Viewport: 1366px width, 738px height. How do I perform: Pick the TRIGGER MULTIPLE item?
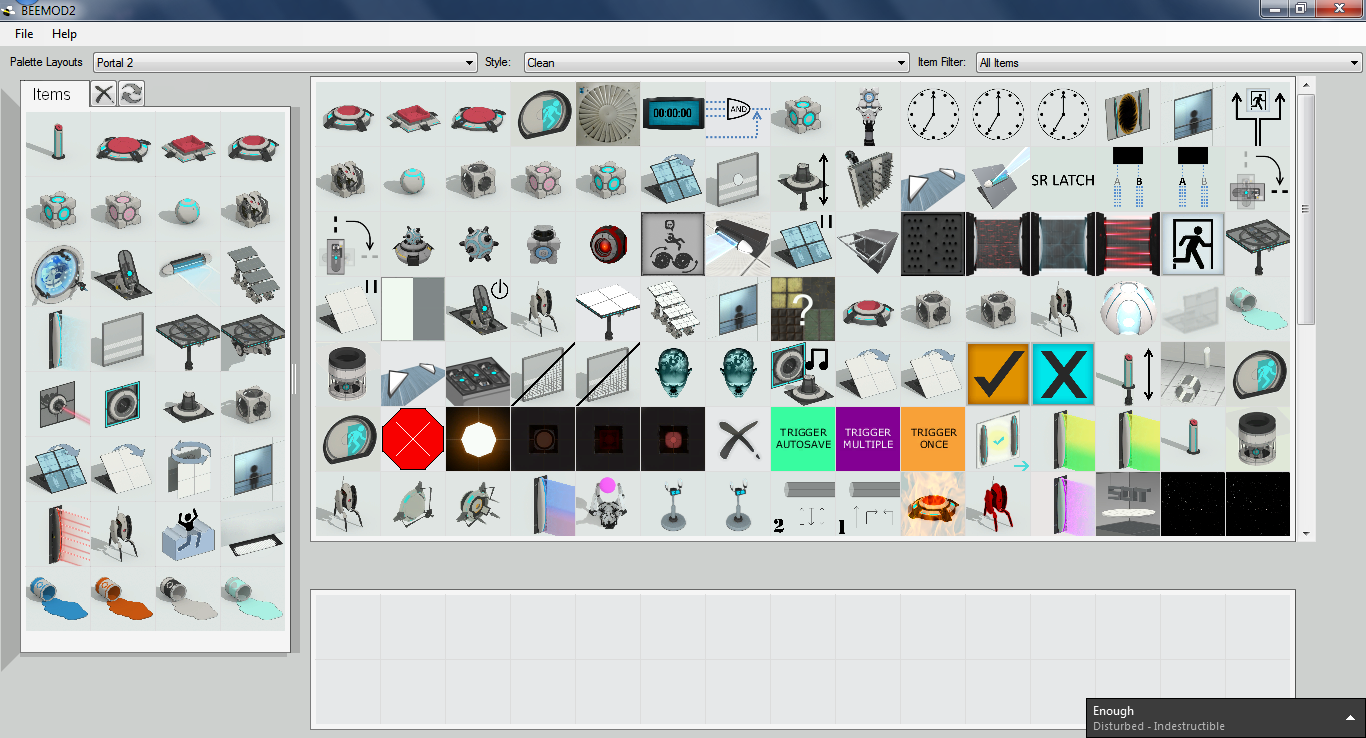coord(868,439)
